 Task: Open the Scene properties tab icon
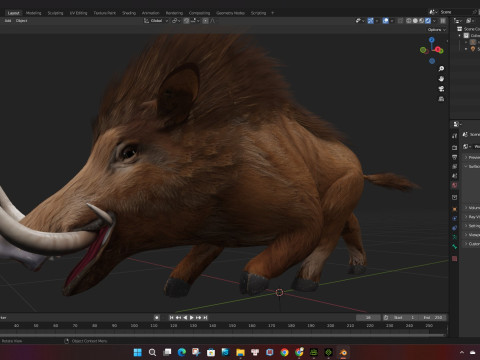pos(454,176)
